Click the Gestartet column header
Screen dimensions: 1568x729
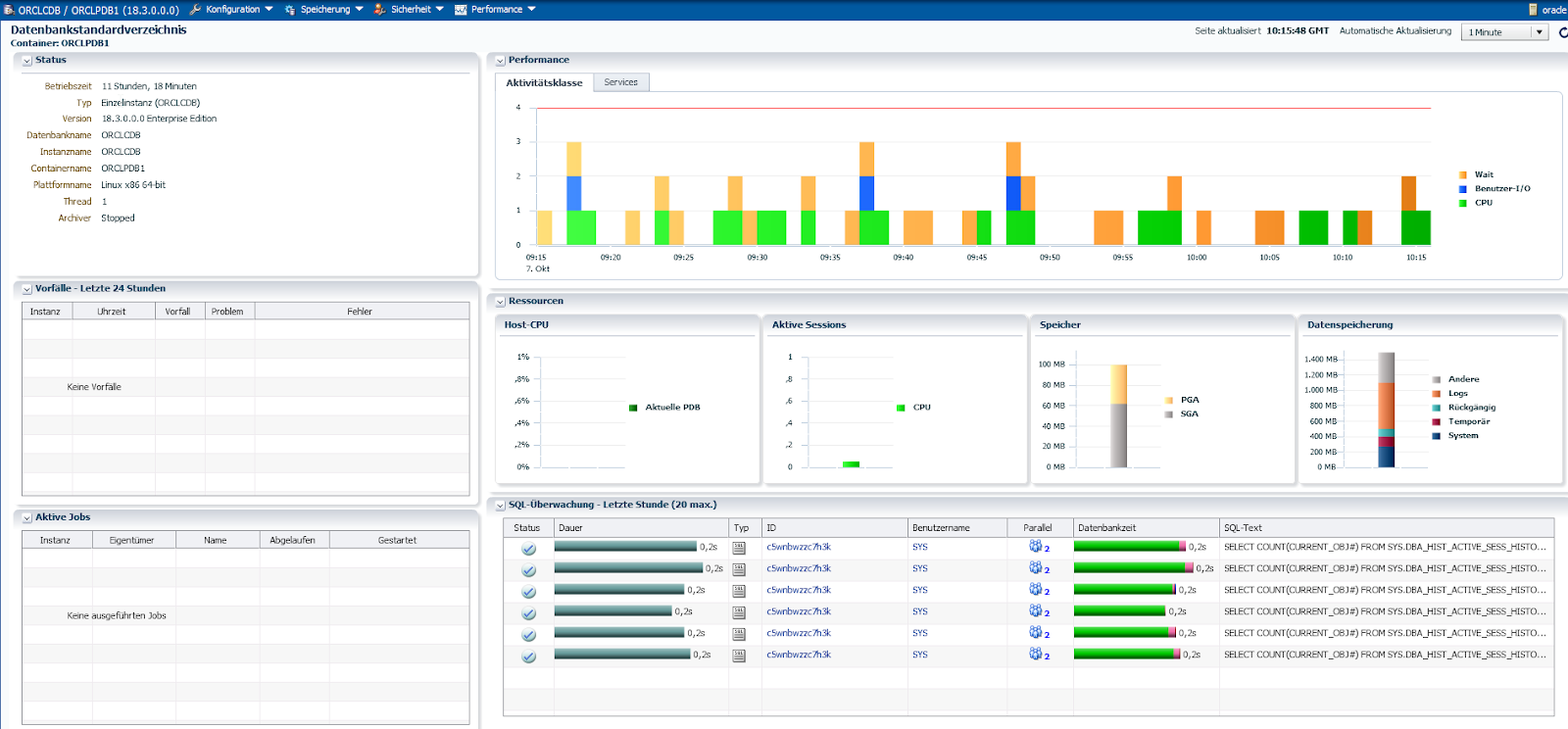(399, 541)
